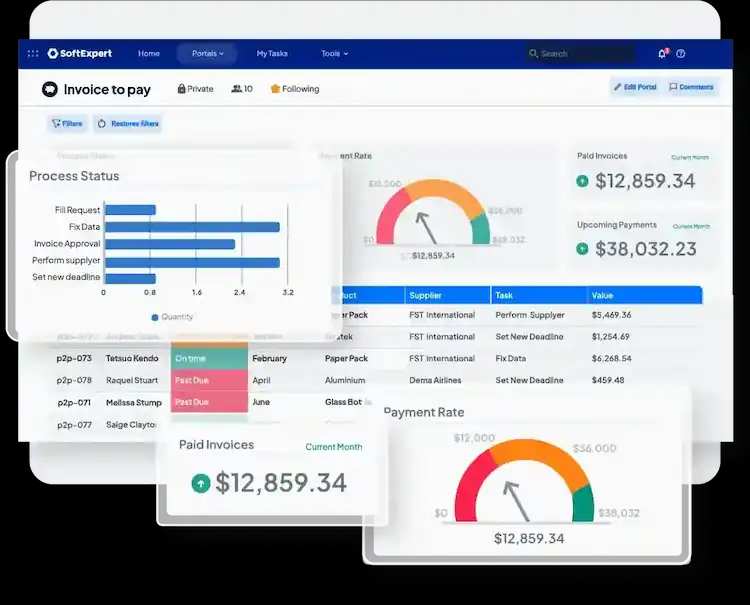750x605 pixels.
Task: Expand the Tools dropdown menu
Action: click(334, 54)
